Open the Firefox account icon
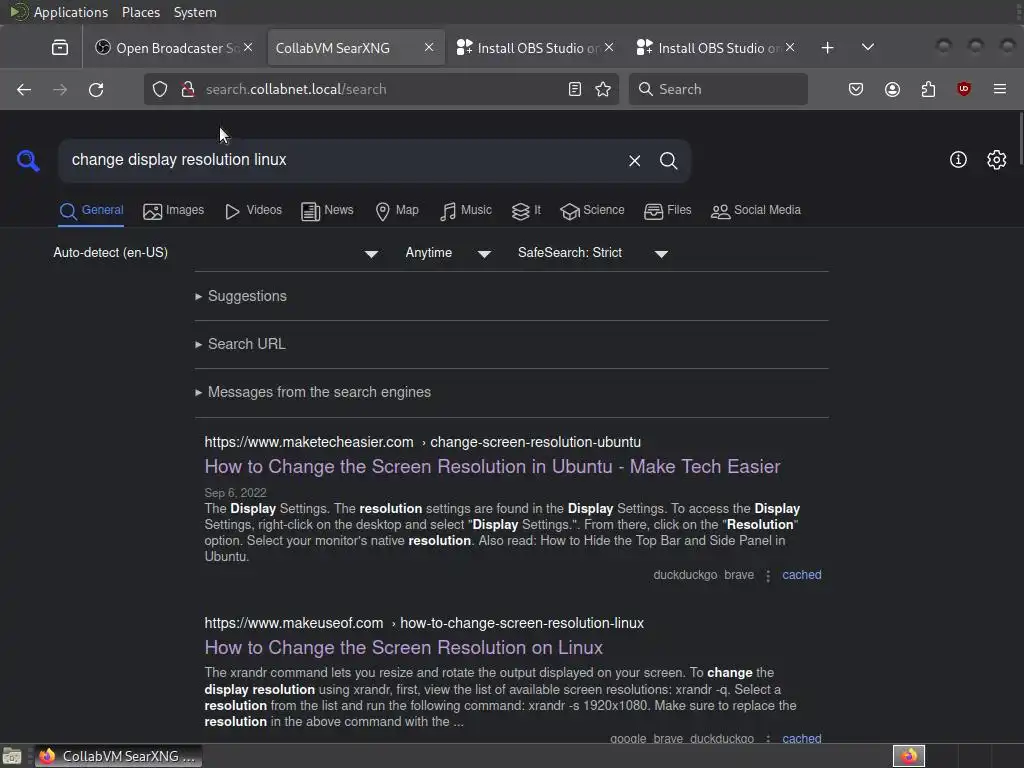 pos(892,89)
